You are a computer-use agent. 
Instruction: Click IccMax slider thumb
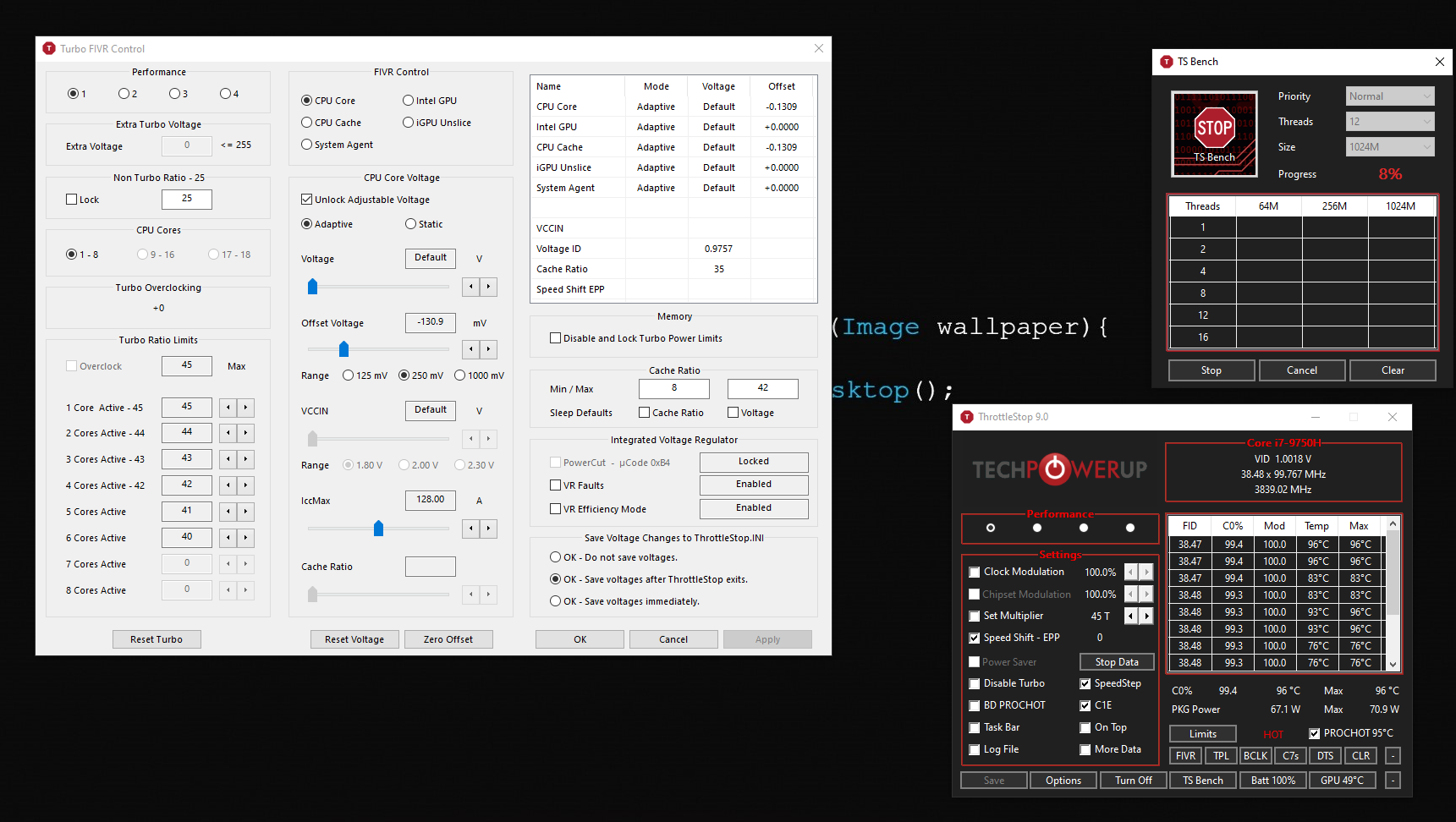point(378,529)
